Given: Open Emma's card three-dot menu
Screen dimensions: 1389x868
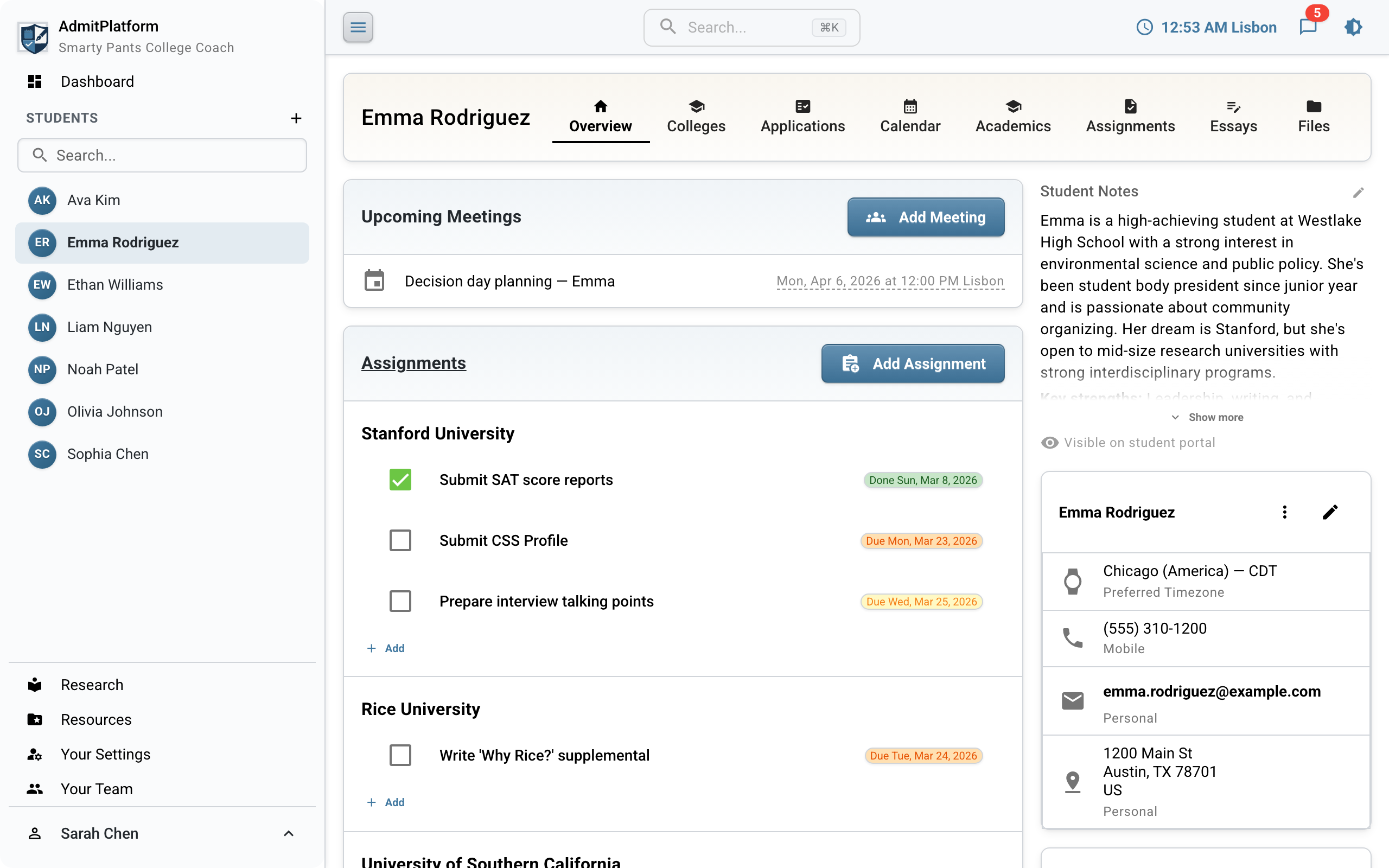Looking at the screenshot, I should [1285, 512].
